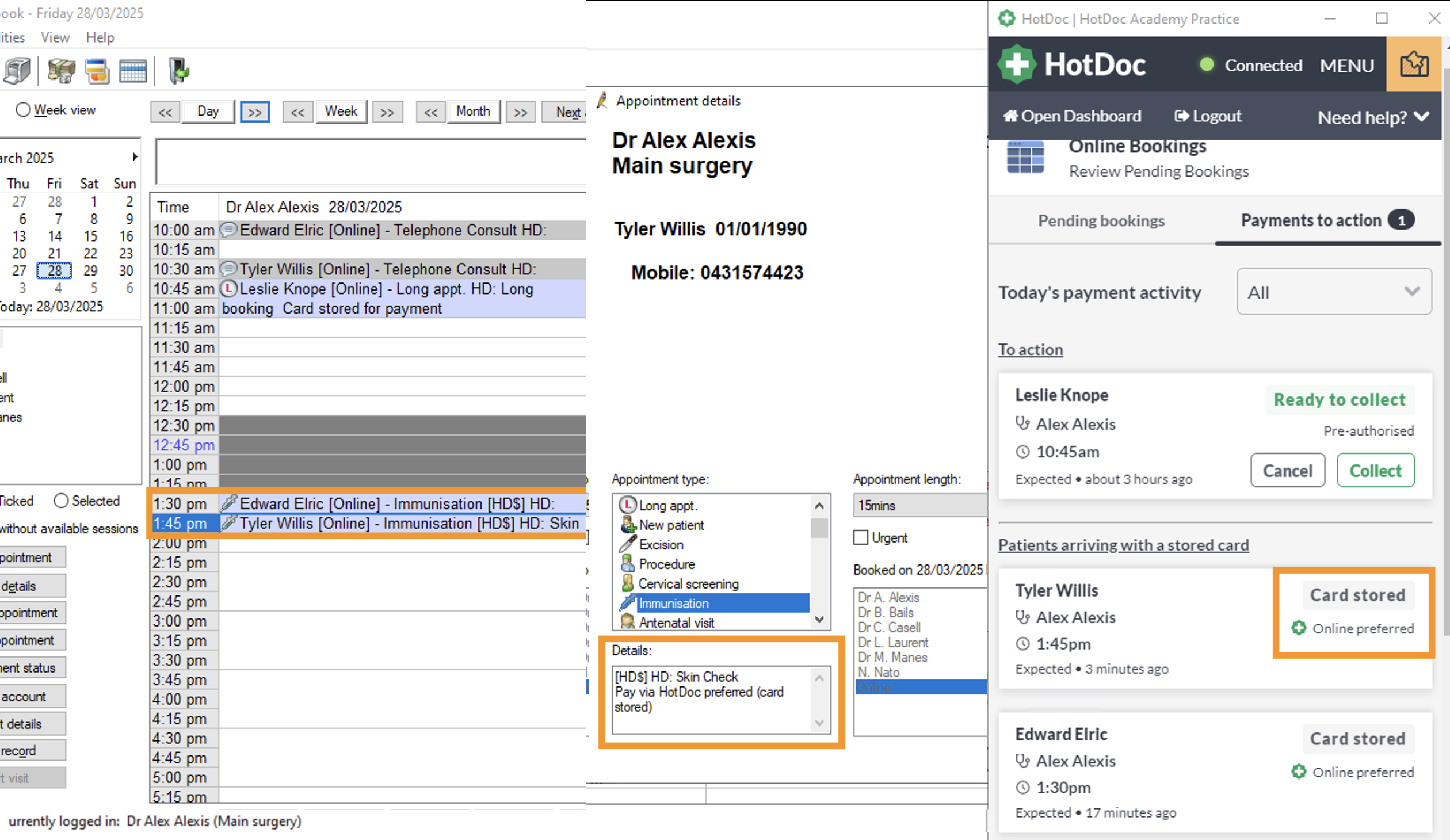The height and width of the screenshot is (840, 1450).
Task: Click the Day button
Action: [208, 112]
